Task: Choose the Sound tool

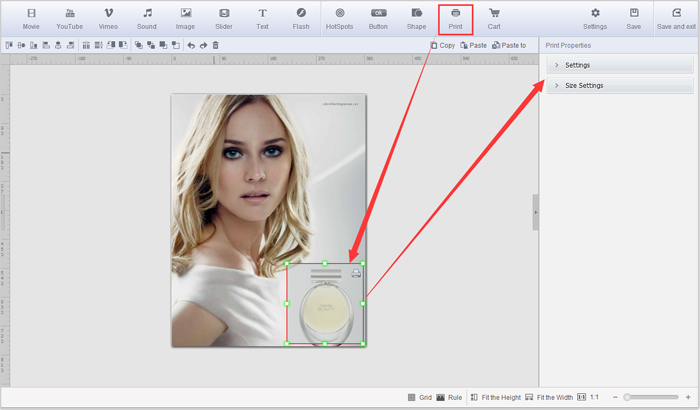Action: (x=146, y=18)
